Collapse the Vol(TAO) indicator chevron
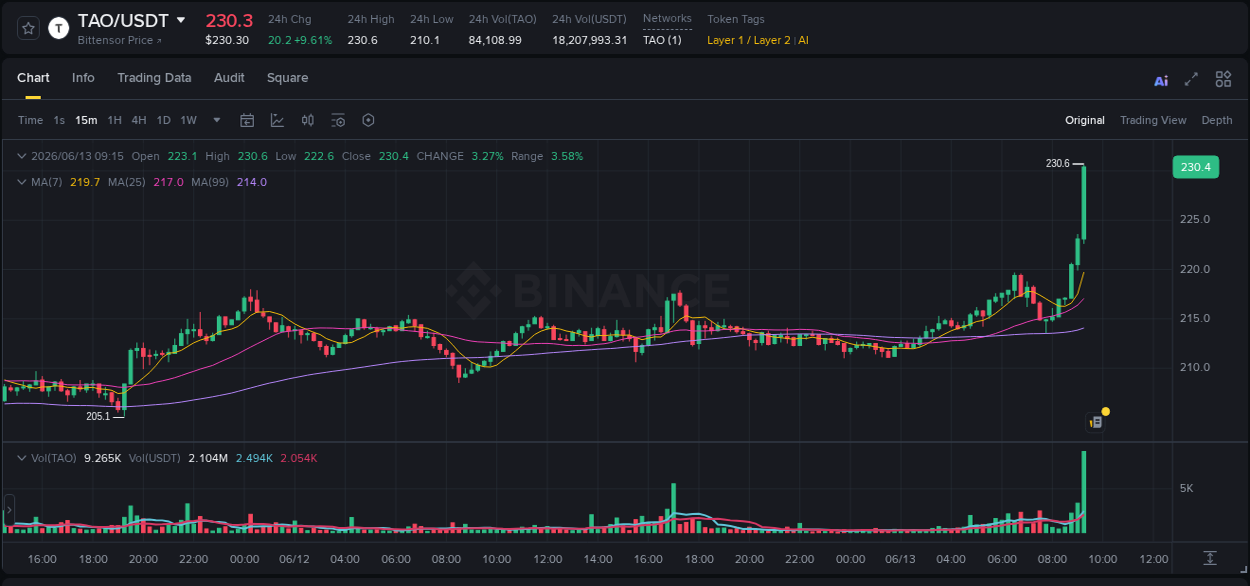 point(21,458)
